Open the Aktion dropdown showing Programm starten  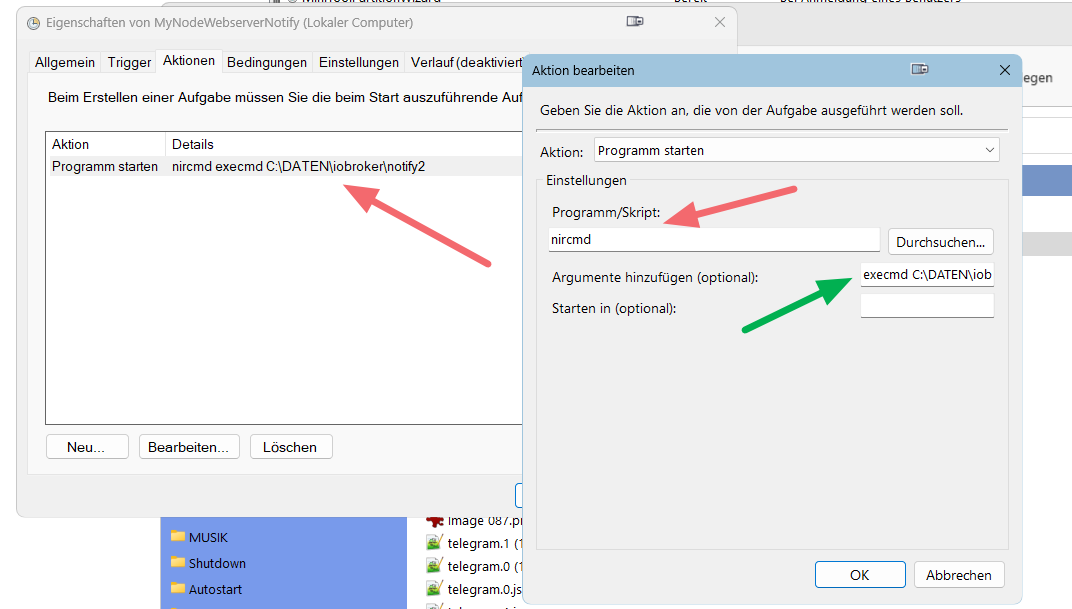pos(796,150)
